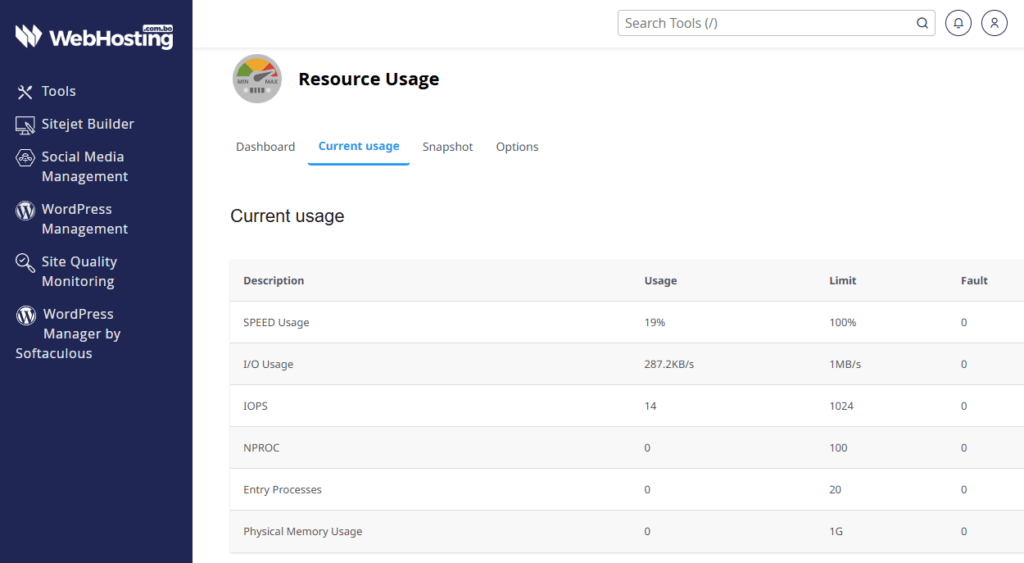Screen dimensions: 1024x563
Task: Open the Snapshot tab
Action: 447,147
